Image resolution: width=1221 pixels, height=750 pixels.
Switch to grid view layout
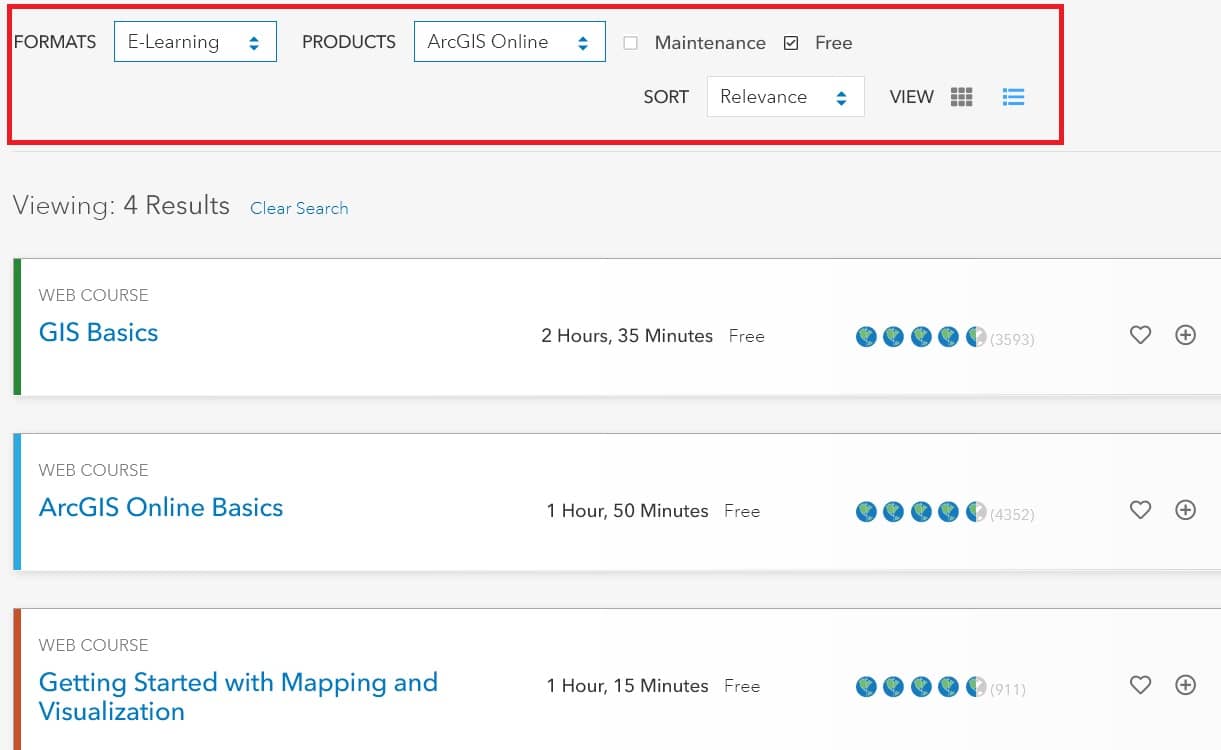point(961,96)
